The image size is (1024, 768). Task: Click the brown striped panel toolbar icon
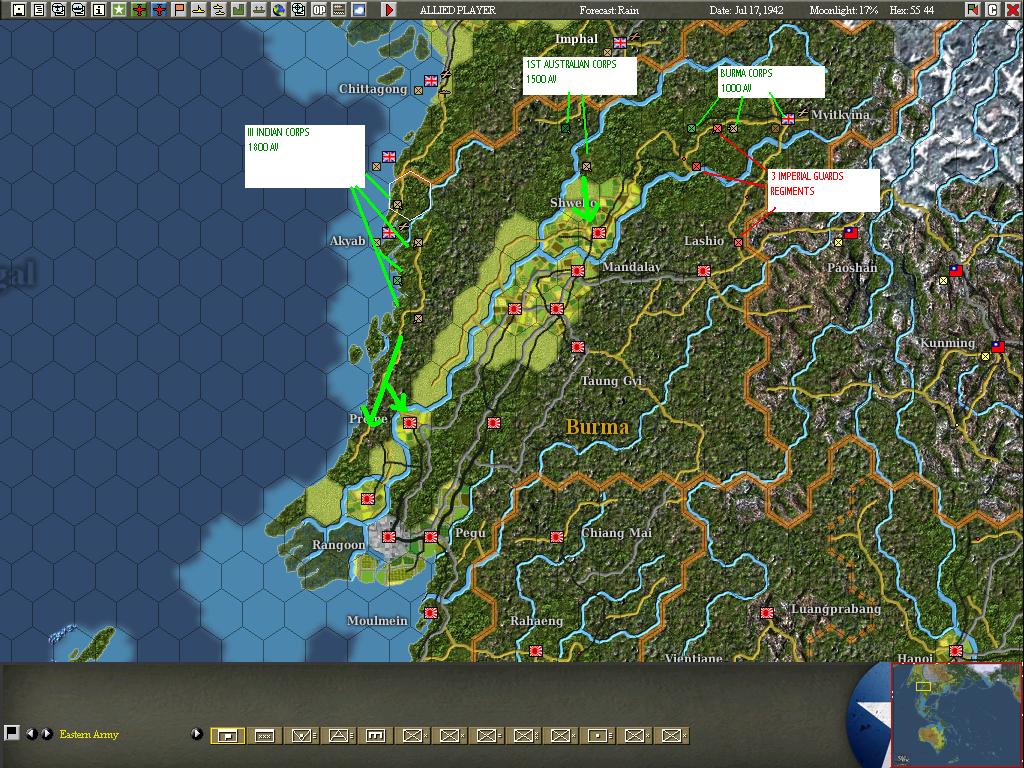click(x=339, y=10)
